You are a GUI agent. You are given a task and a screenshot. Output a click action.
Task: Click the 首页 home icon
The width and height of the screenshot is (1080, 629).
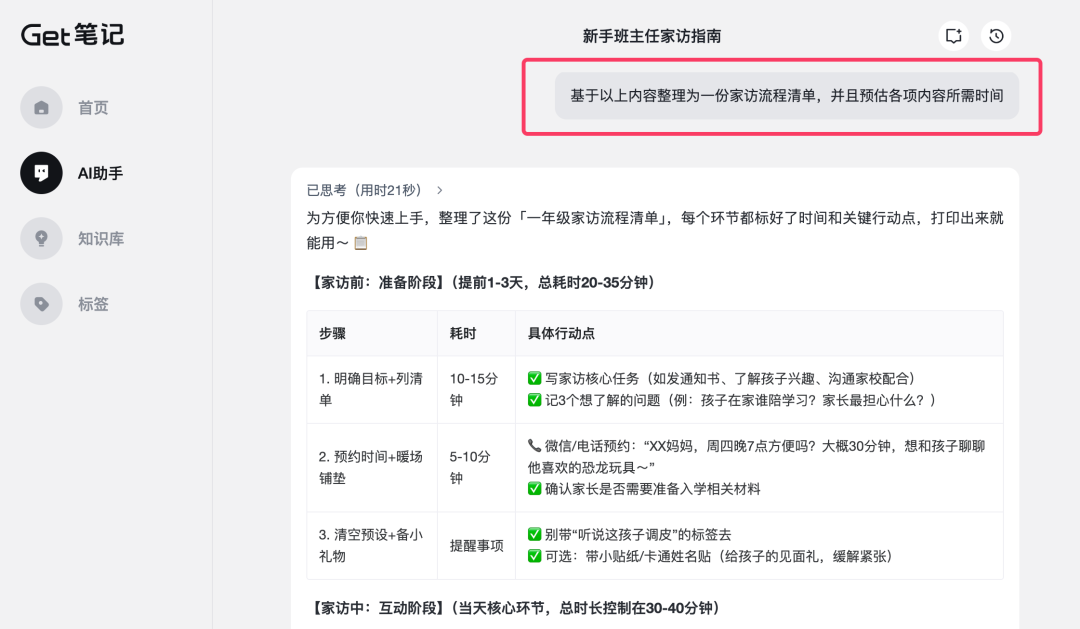point(41,108)
